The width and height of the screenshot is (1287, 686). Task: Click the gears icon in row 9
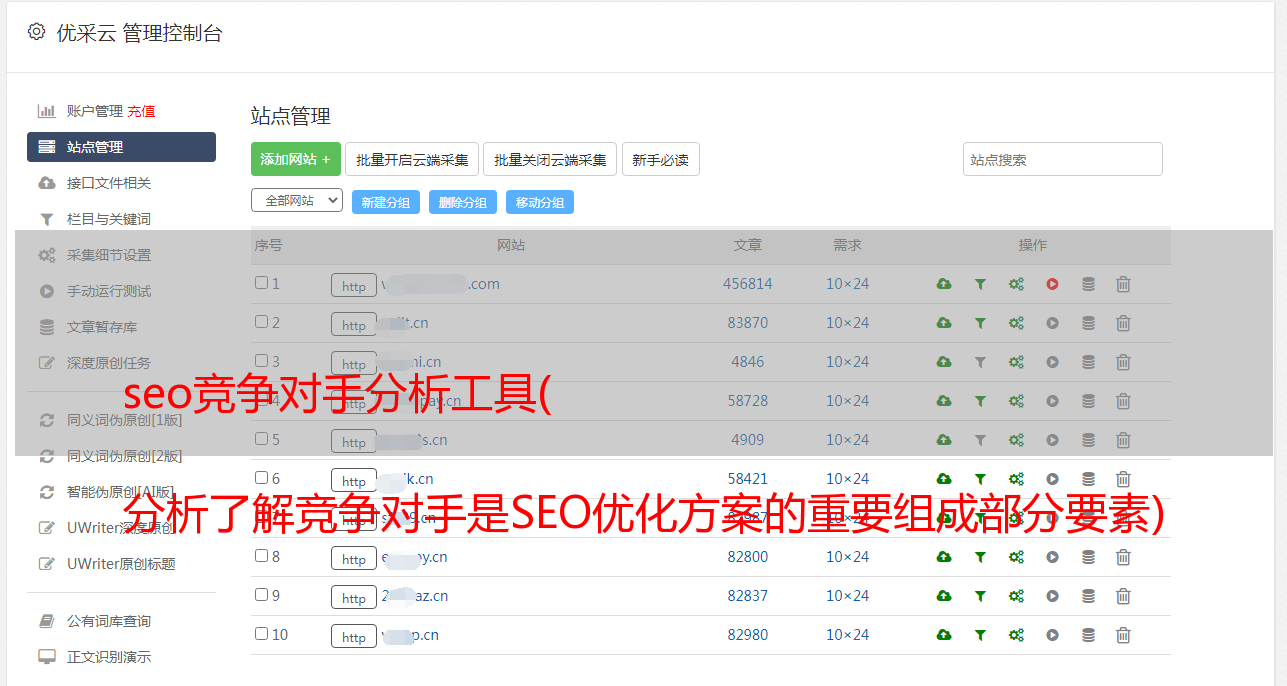tap(1016, 596)
